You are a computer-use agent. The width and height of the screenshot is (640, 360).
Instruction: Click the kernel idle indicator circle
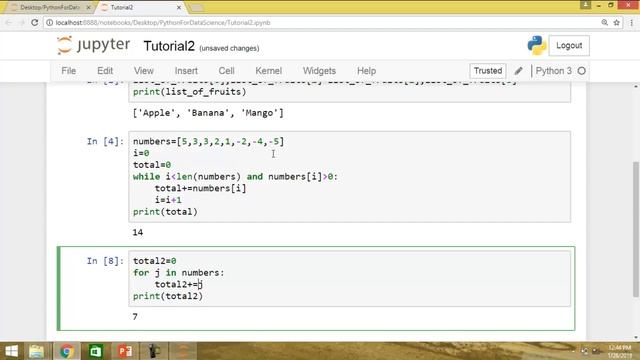click(x=582, y=71)
